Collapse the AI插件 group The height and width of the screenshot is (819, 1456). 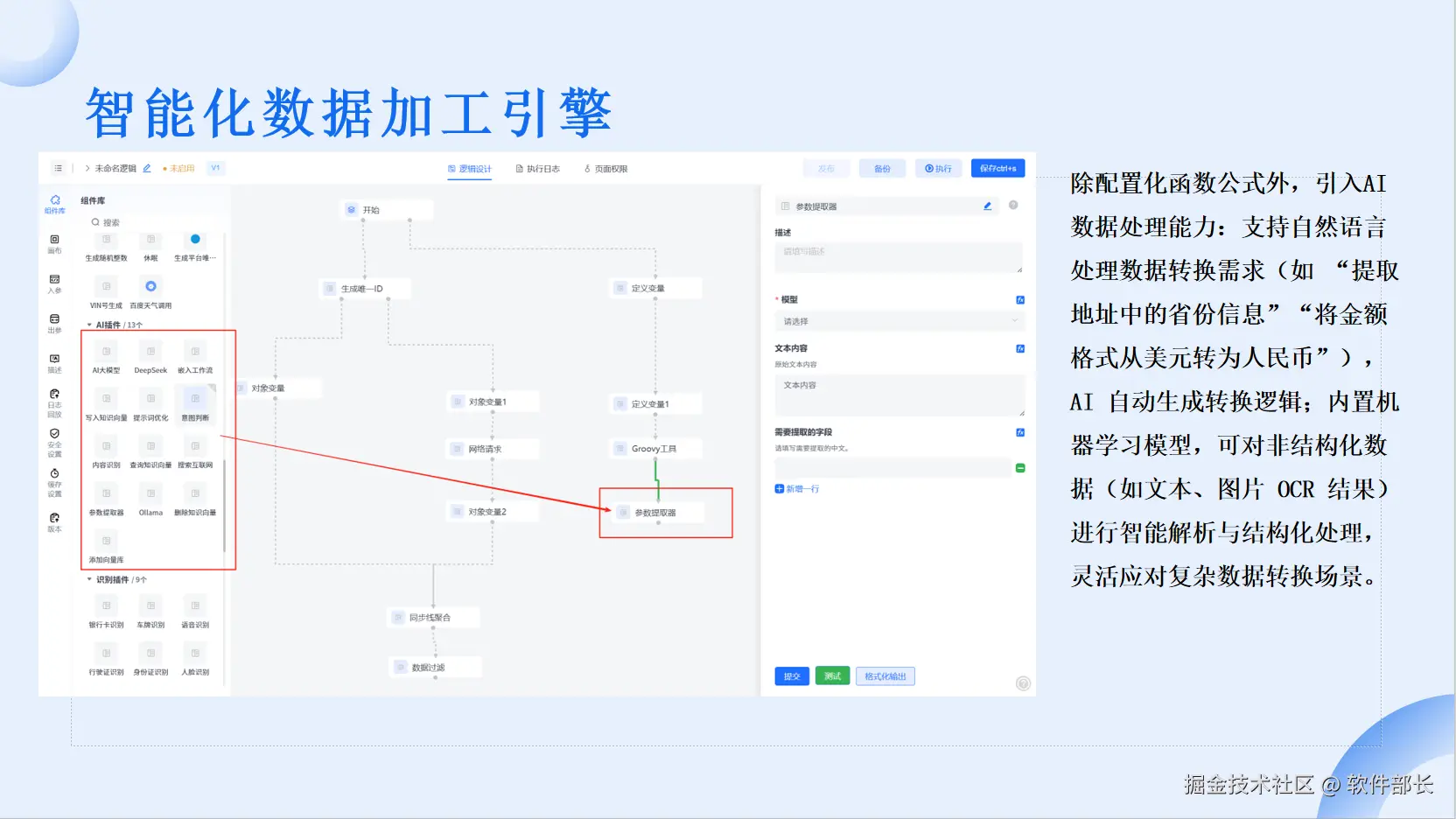[89, 325]
